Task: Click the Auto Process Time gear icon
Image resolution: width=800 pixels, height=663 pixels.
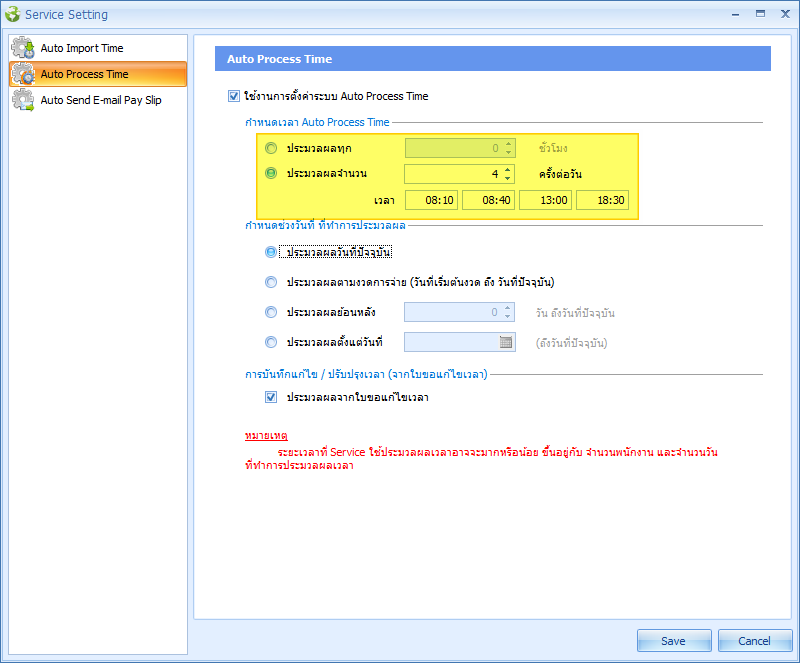Action: pos(22,74)
